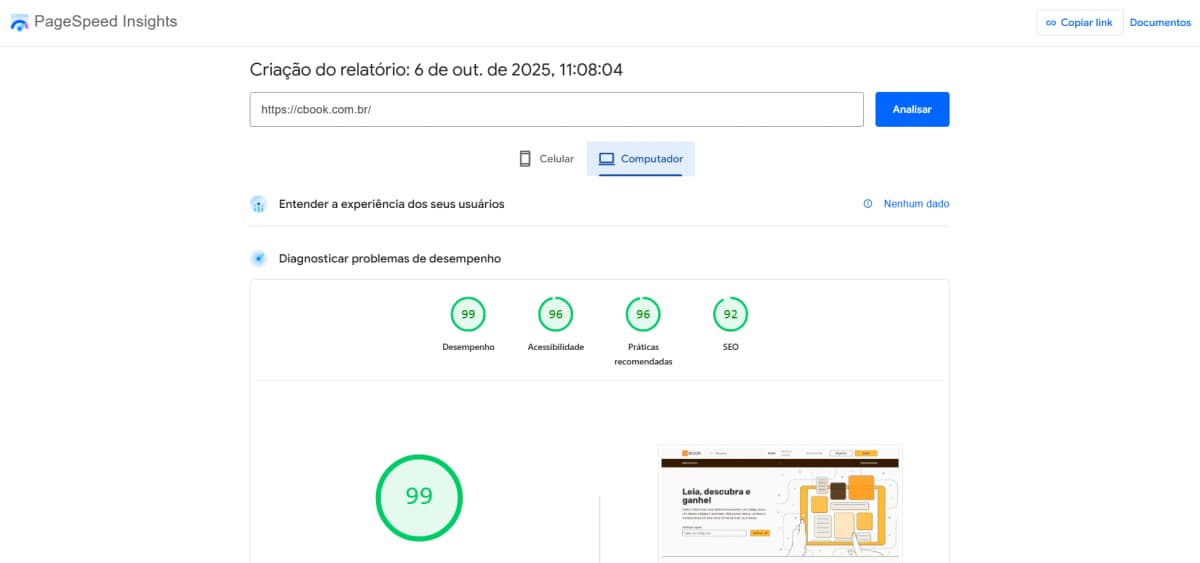
Task: Click the Nenhum dado link
Action: (x=916, y=204)
